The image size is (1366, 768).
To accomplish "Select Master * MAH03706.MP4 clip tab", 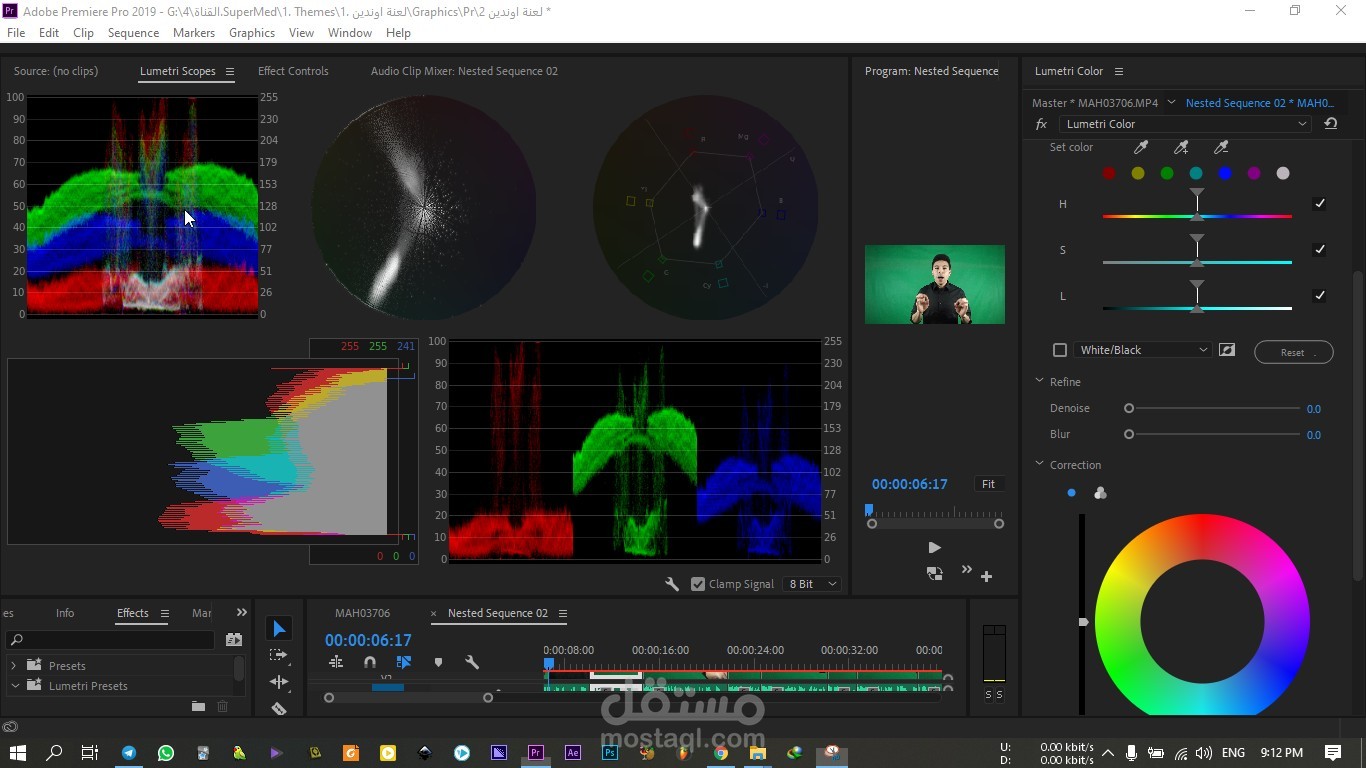I will (1095, 103).
